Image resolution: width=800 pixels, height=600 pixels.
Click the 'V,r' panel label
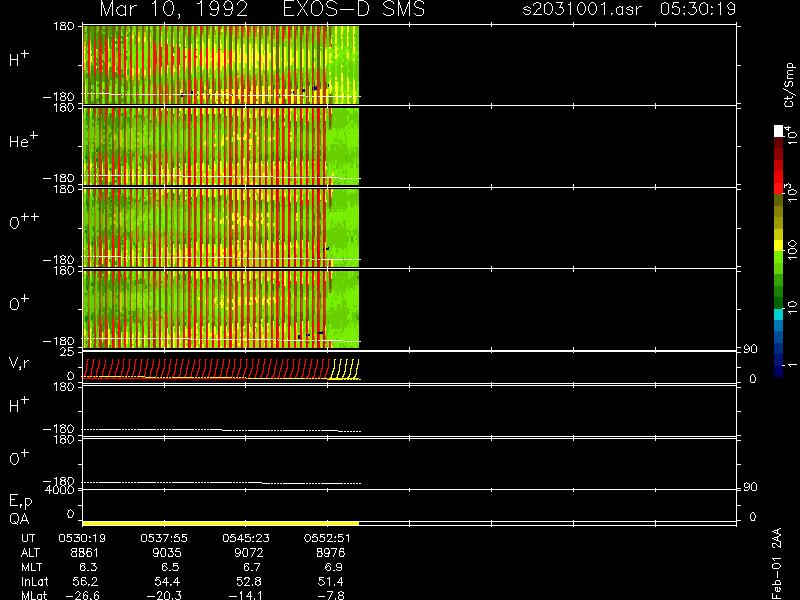(19, 363)
